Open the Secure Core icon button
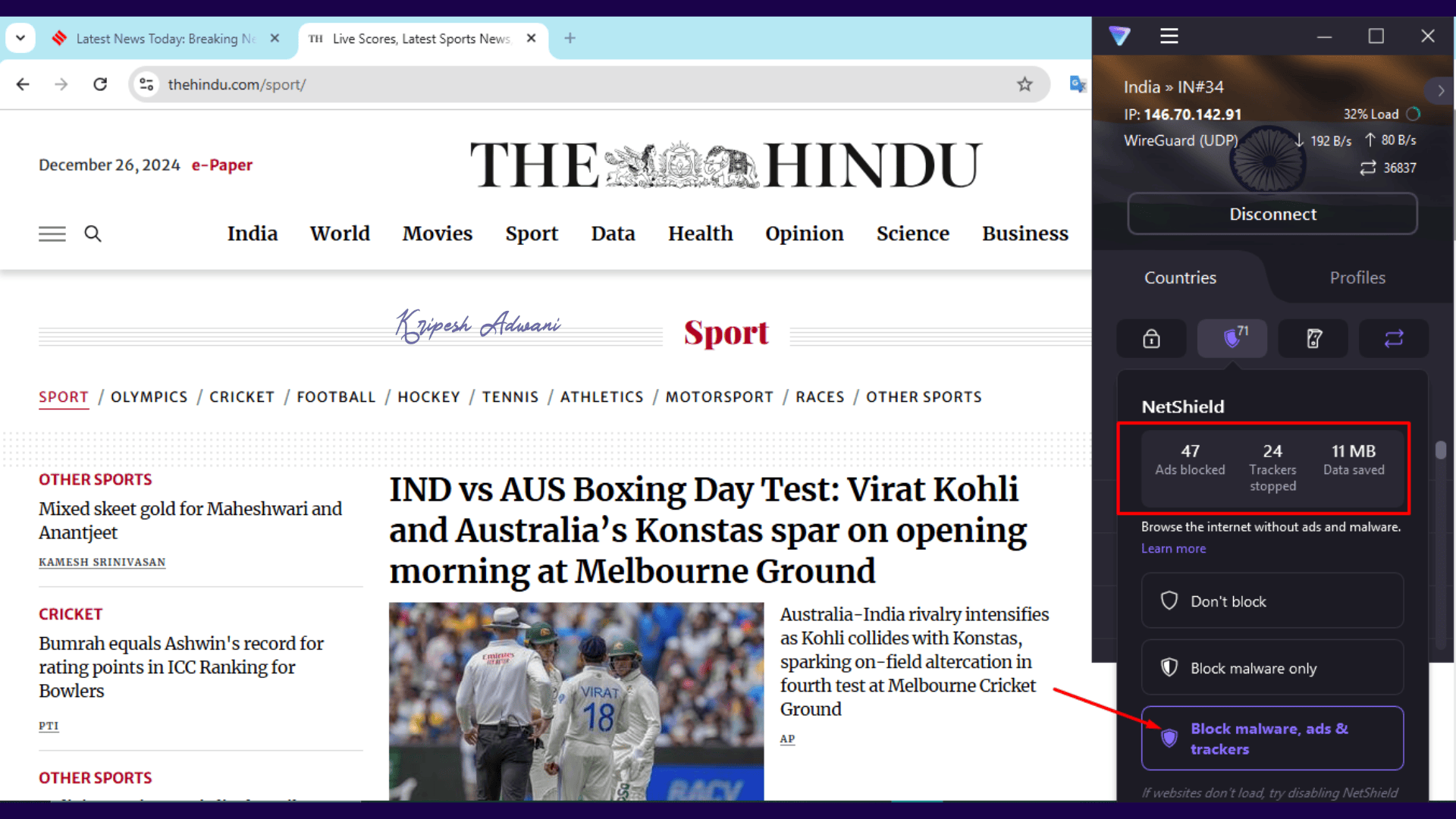 [x=1313, y=338]
